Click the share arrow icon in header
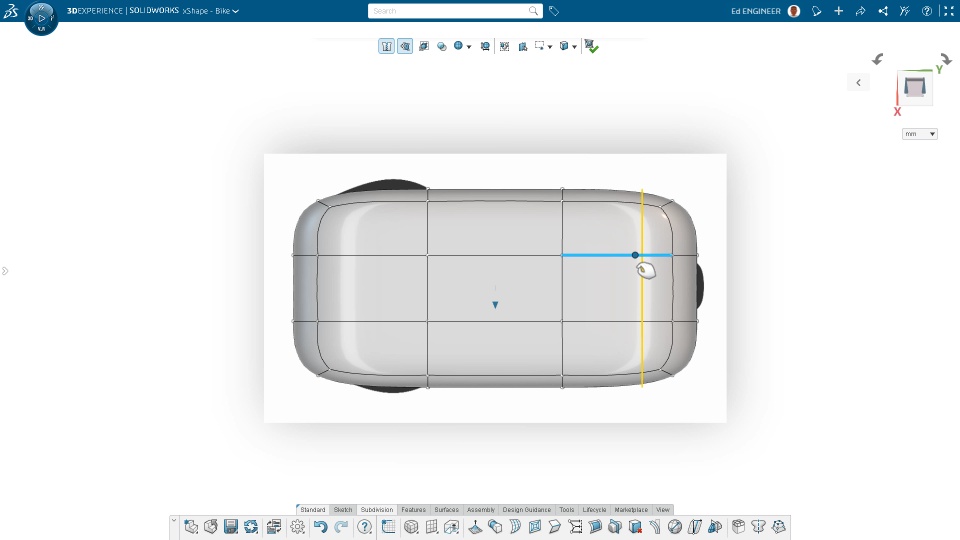Viewport: 960px width, 540px height. 860,11
